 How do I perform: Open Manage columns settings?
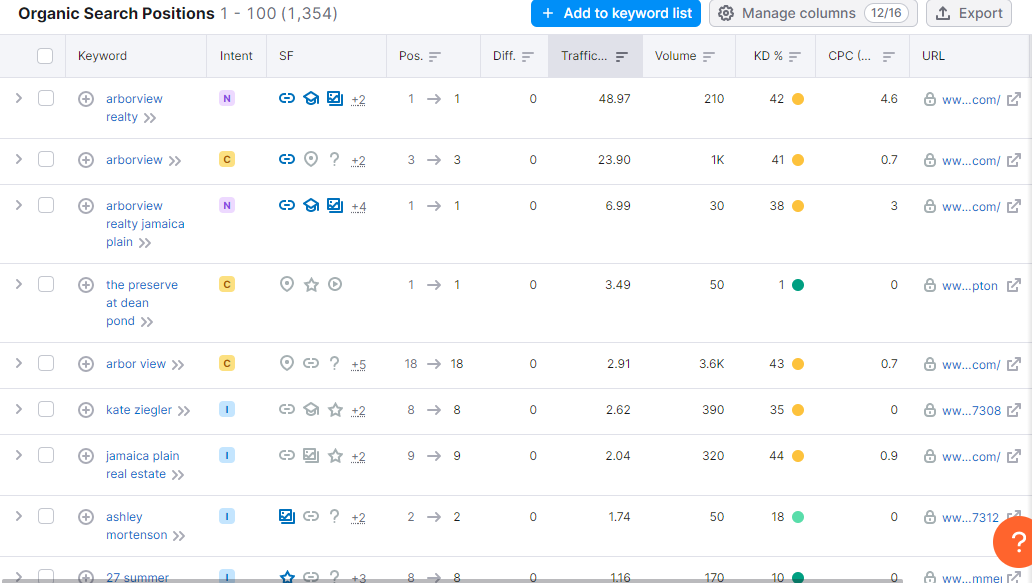tap(813, 13)
